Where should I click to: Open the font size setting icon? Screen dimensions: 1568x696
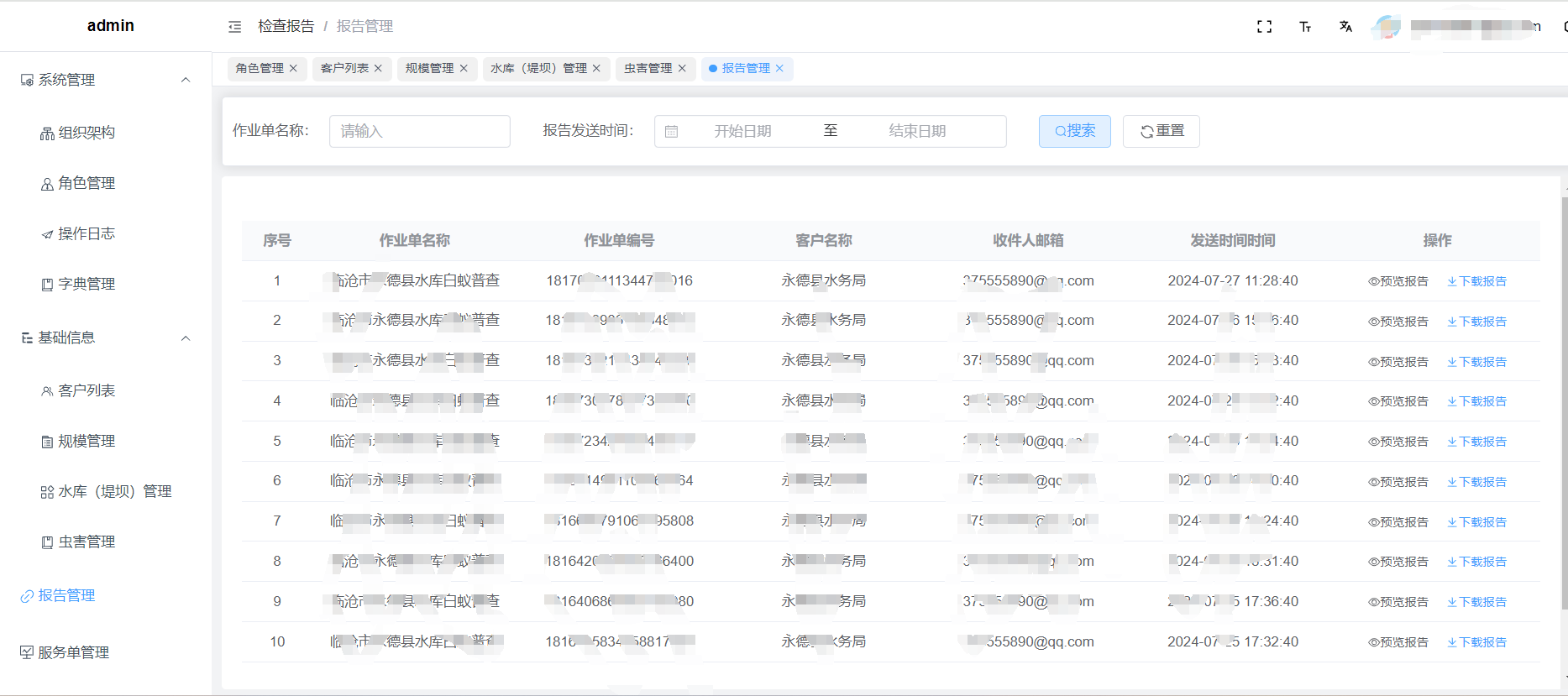pos(1305,27)
